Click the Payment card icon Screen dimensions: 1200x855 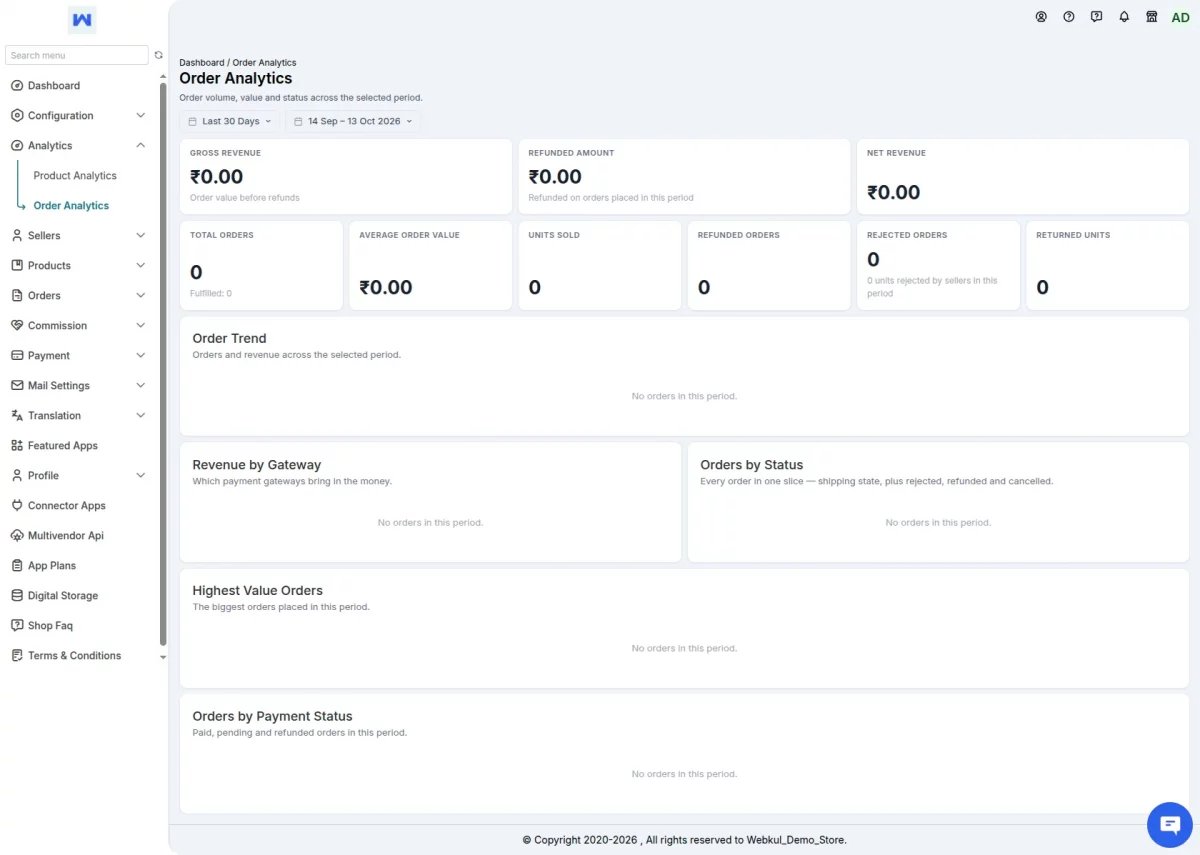(x=17, y=356)
